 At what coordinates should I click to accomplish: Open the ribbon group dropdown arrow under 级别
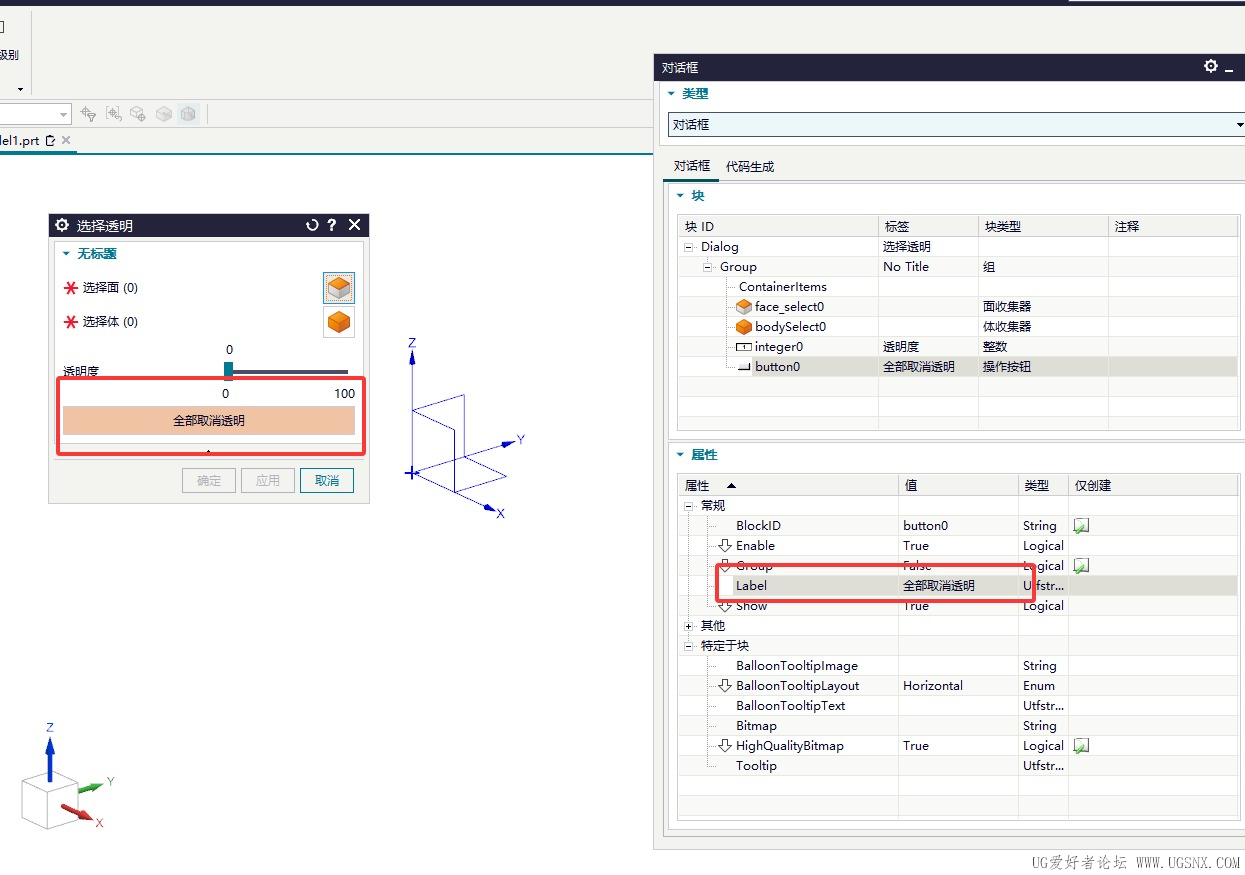pyautogui.click(x=20, y=90)
